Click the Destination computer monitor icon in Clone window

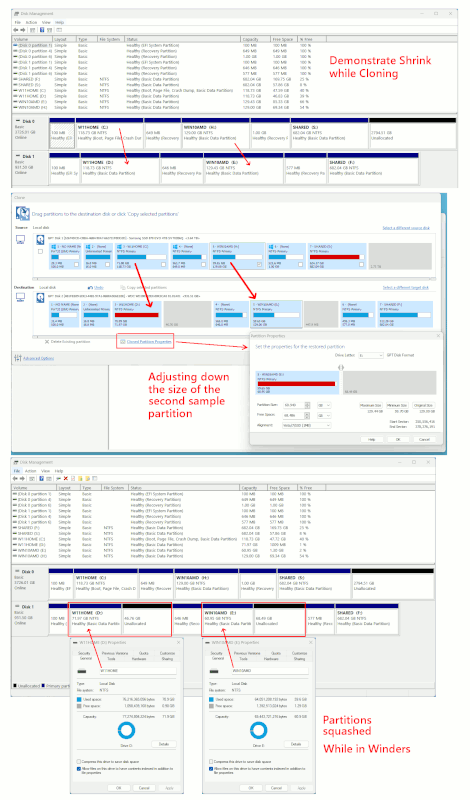tap(20, 298)
